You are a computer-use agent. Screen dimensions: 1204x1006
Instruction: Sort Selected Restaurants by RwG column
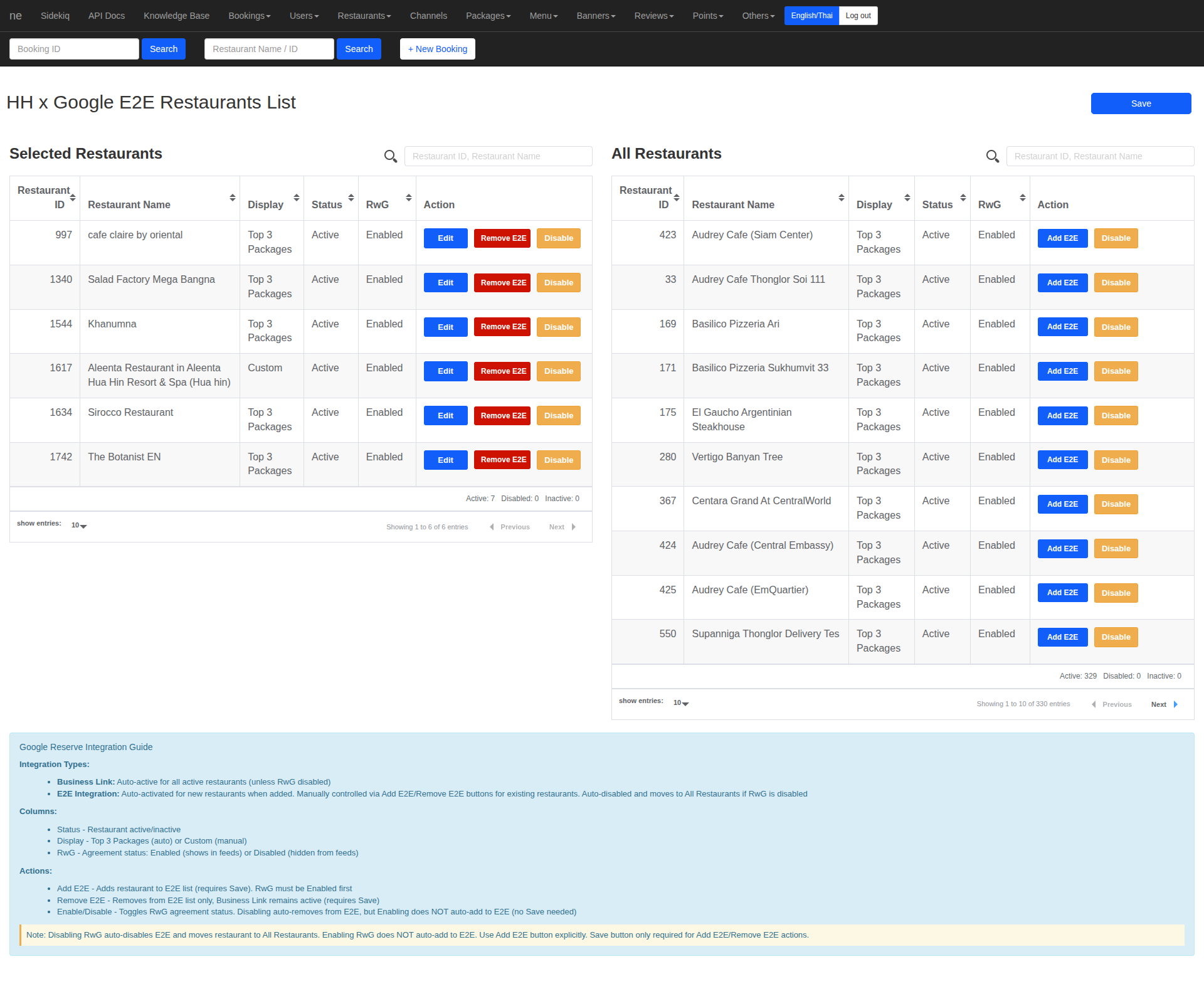point(408,198)
